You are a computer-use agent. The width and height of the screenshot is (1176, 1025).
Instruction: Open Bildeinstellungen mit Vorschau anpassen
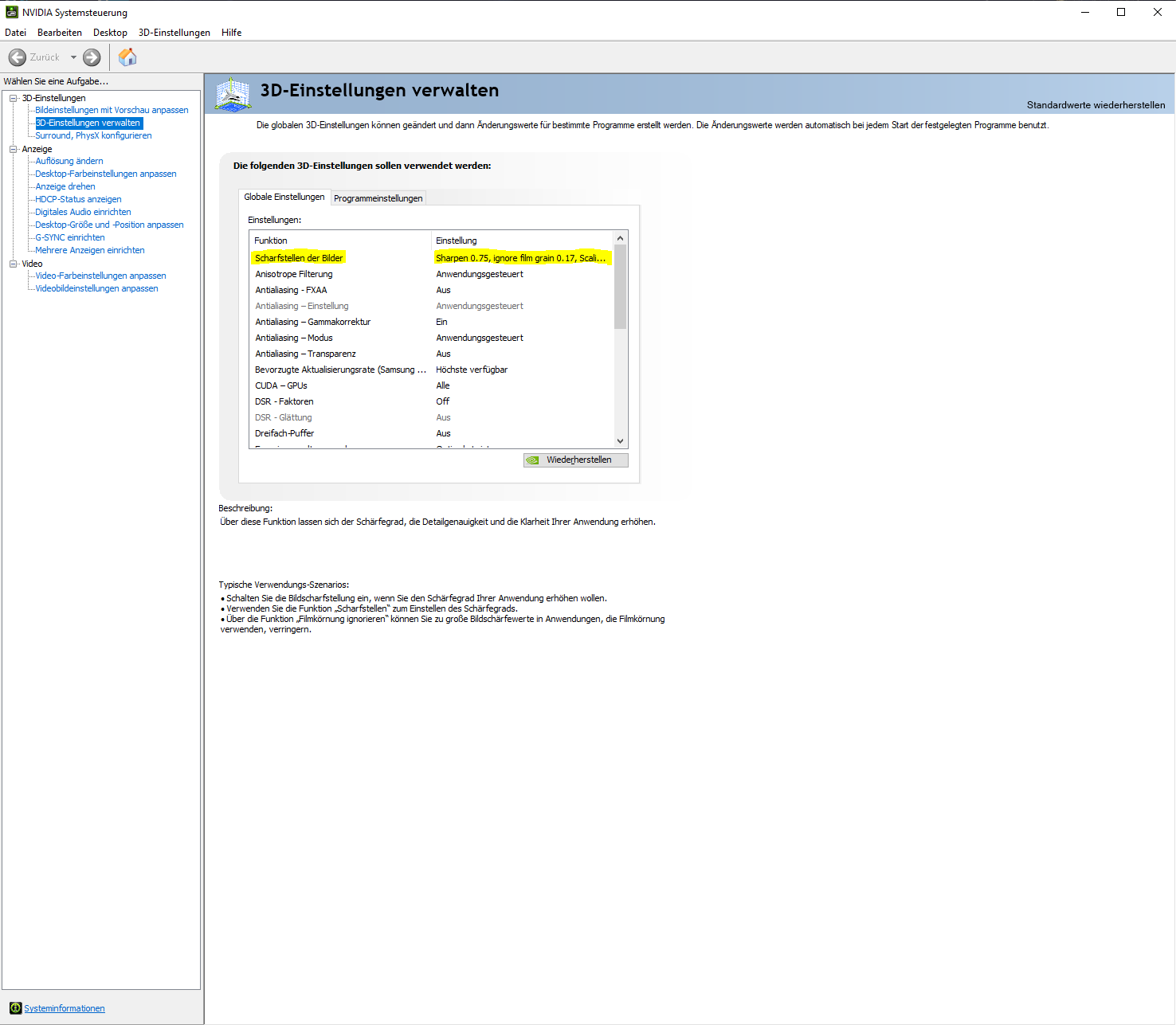(112, 110)
